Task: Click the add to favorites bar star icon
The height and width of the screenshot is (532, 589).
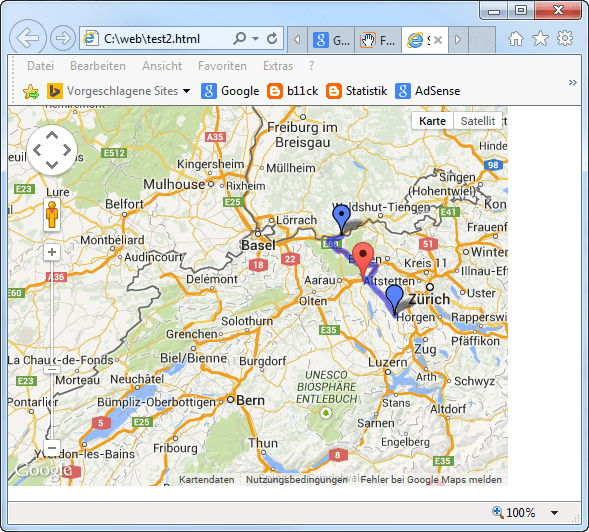Action: 31,91
